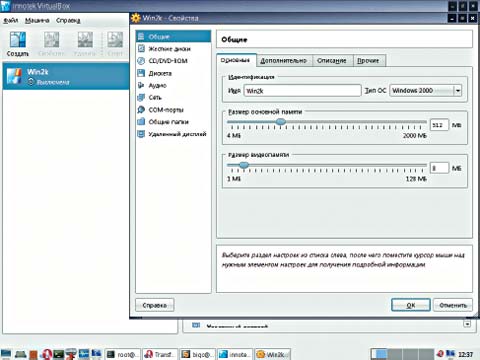
Task: Click the Win2k dialog title icon
Action: point(136,18)
